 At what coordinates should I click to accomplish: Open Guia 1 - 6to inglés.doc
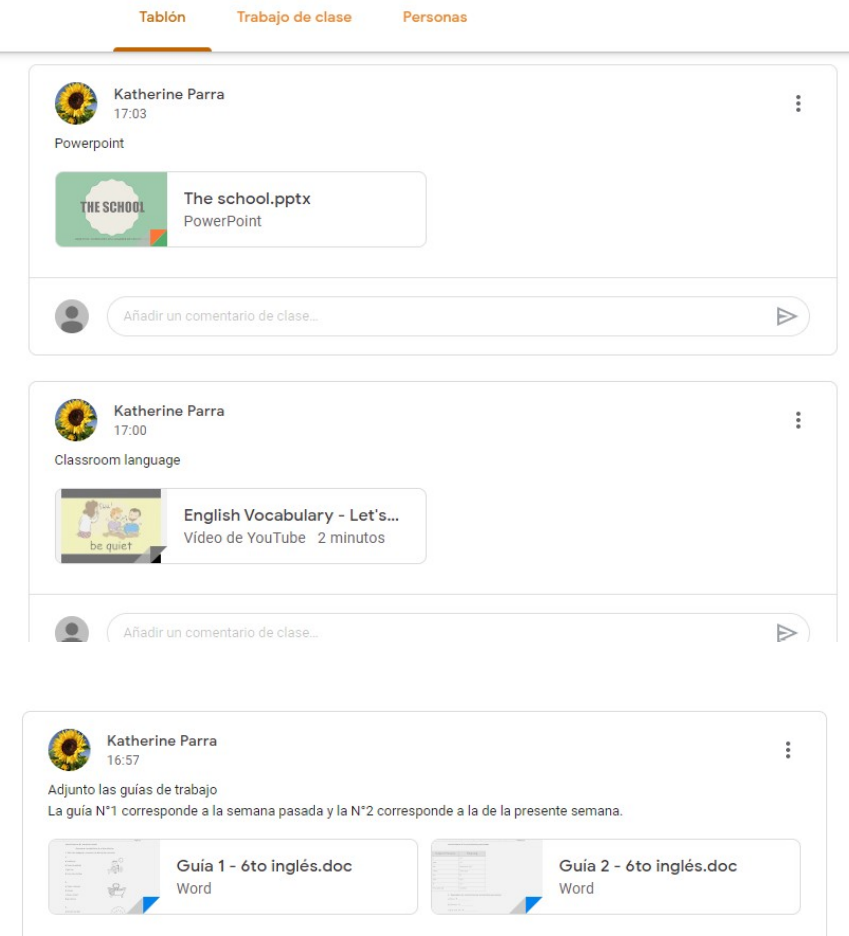point(233,877)
